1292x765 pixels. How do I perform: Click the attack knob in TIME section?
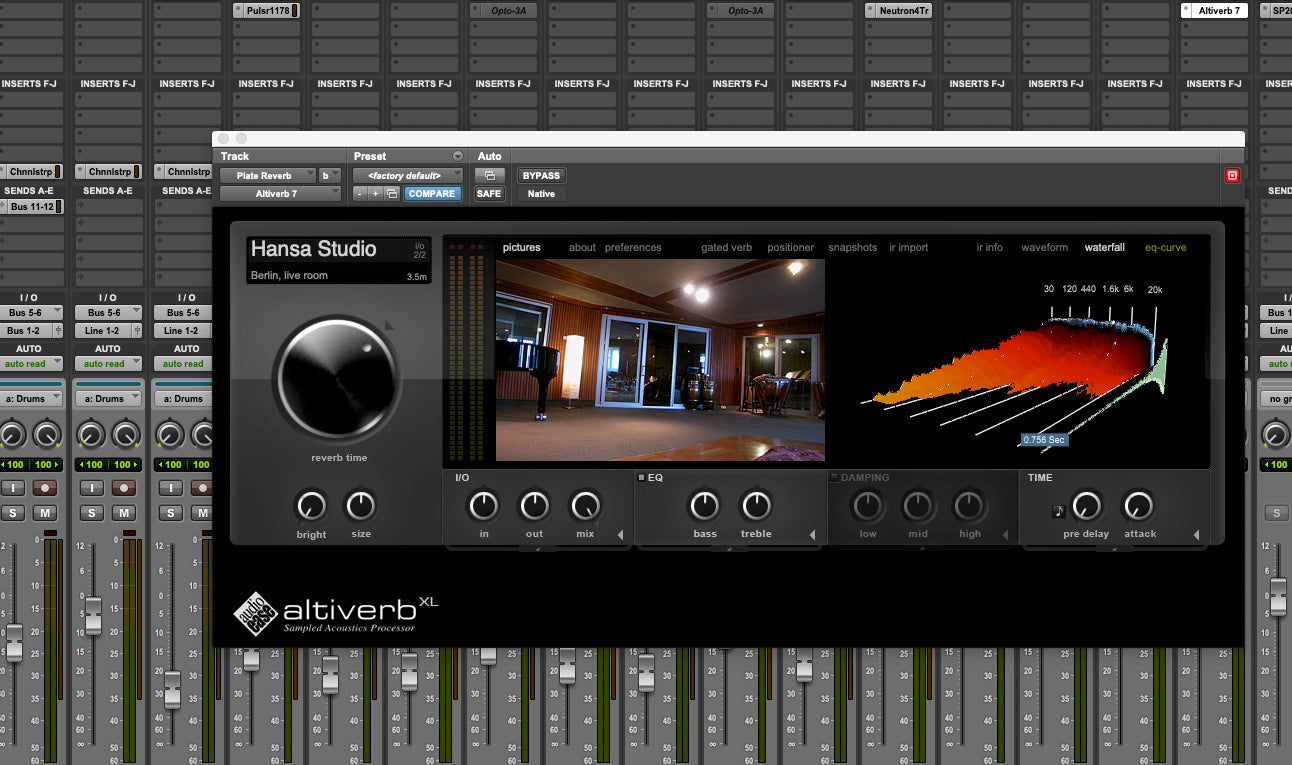tap(1139, 506)
